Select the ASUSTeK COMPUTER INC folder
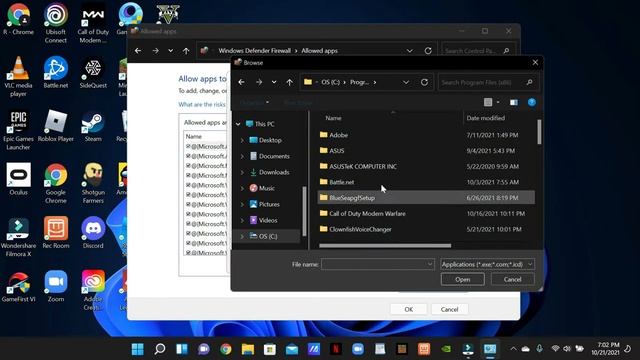 click(x=426, y=166)
